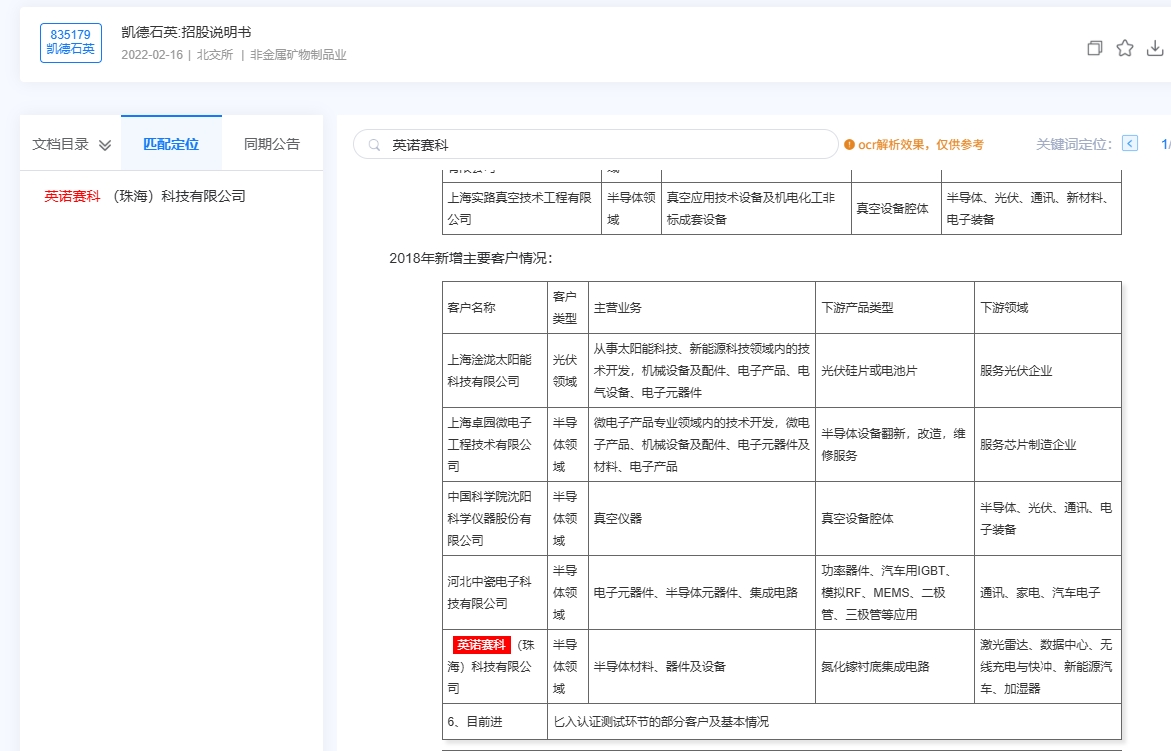Click the cell 氮化镓衬底集成电路
1171x751 pixels.
(x=895, y=666)
